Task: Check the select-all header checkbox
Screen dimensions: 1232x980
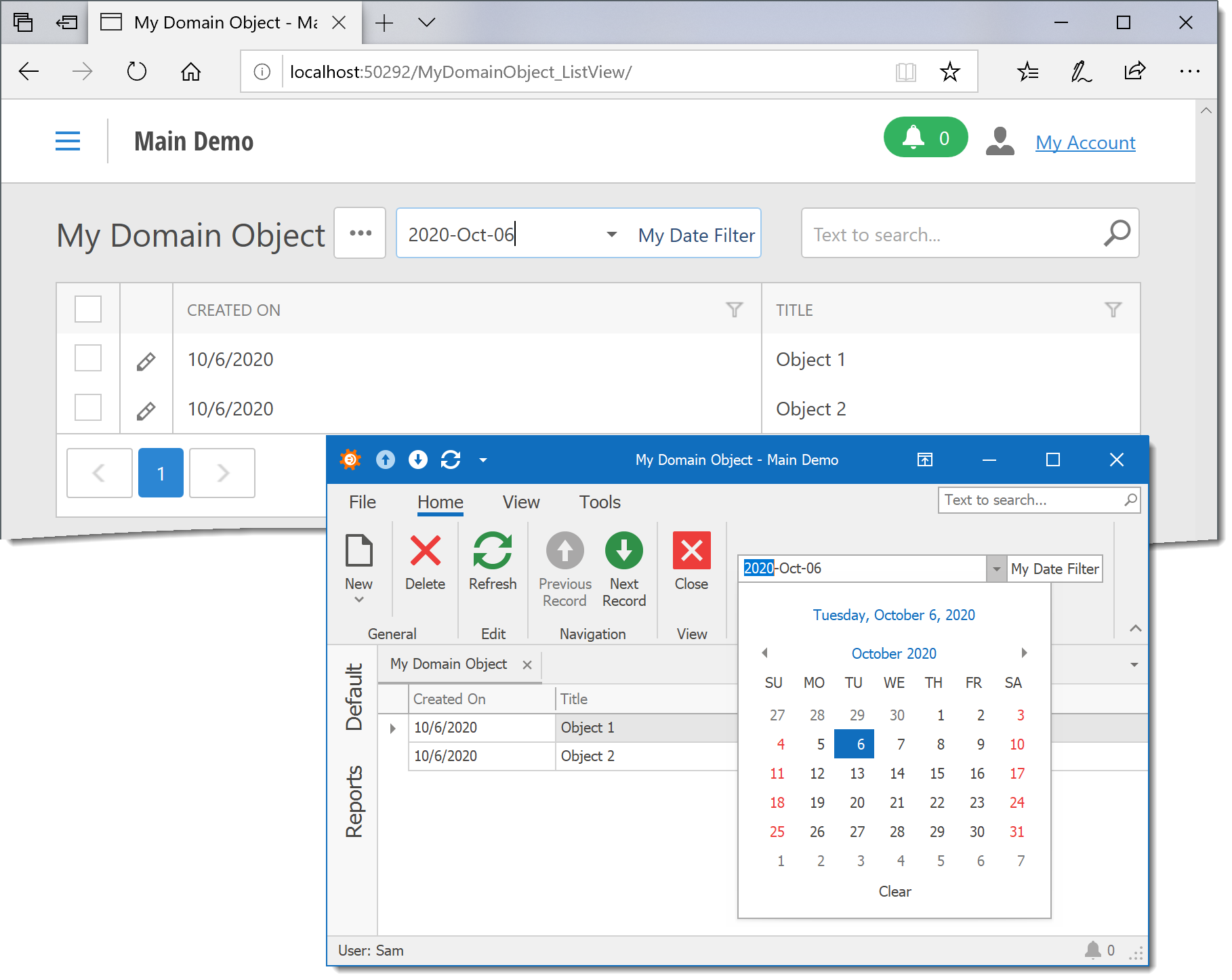Action: tap(88, 309)
